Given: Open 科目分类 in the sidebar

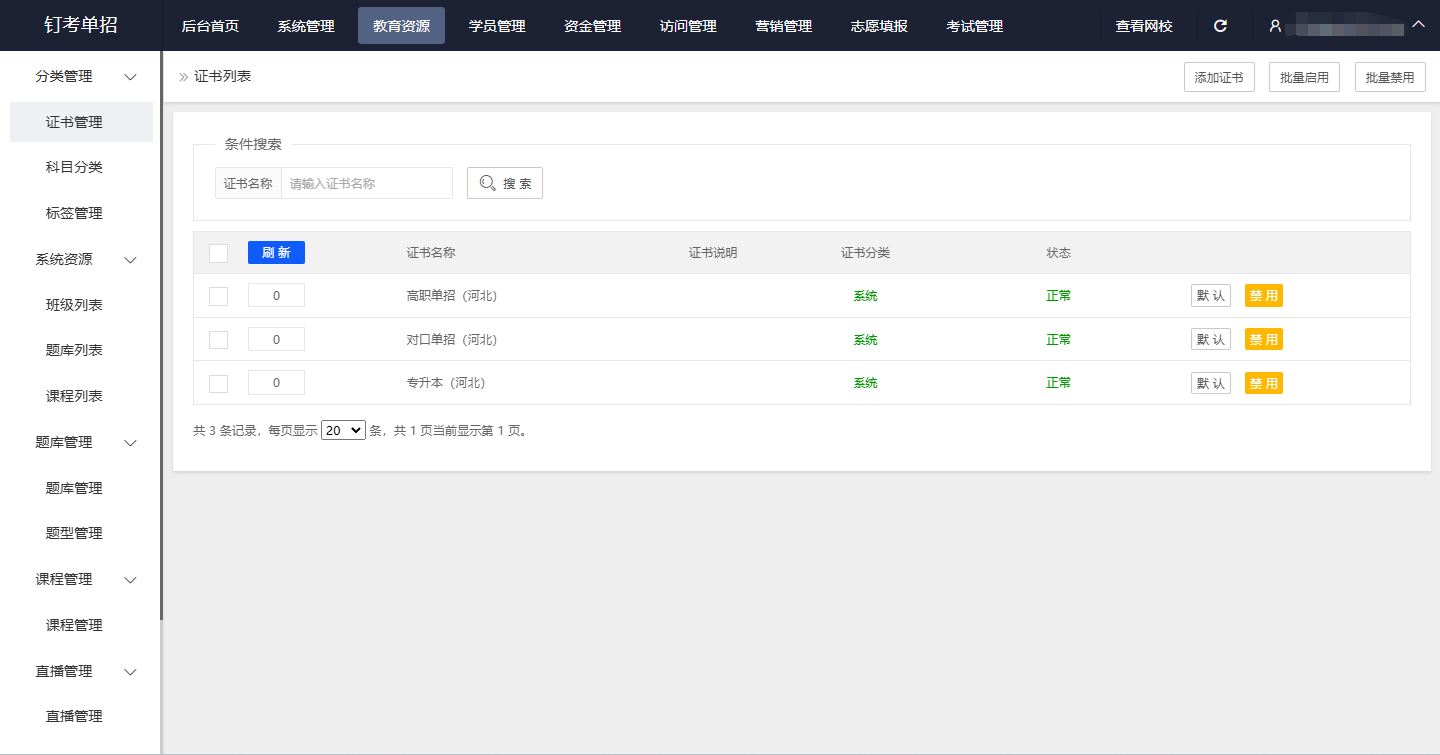Looking at the screenshot, I should tap(74, 168).
